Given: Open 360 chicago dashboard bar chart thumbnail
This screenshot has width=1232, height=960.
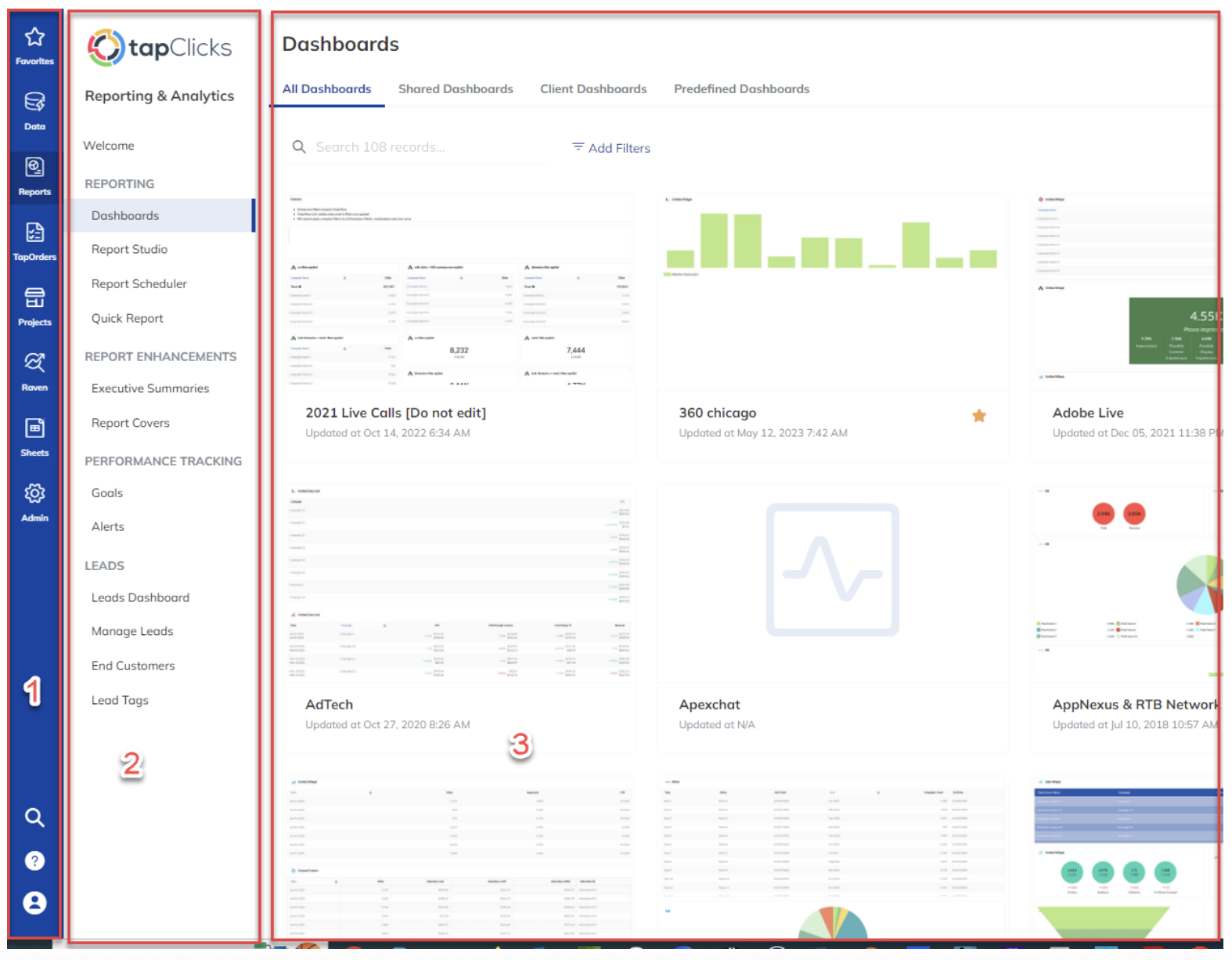Looking at the screenshot, I should [832, 291].
